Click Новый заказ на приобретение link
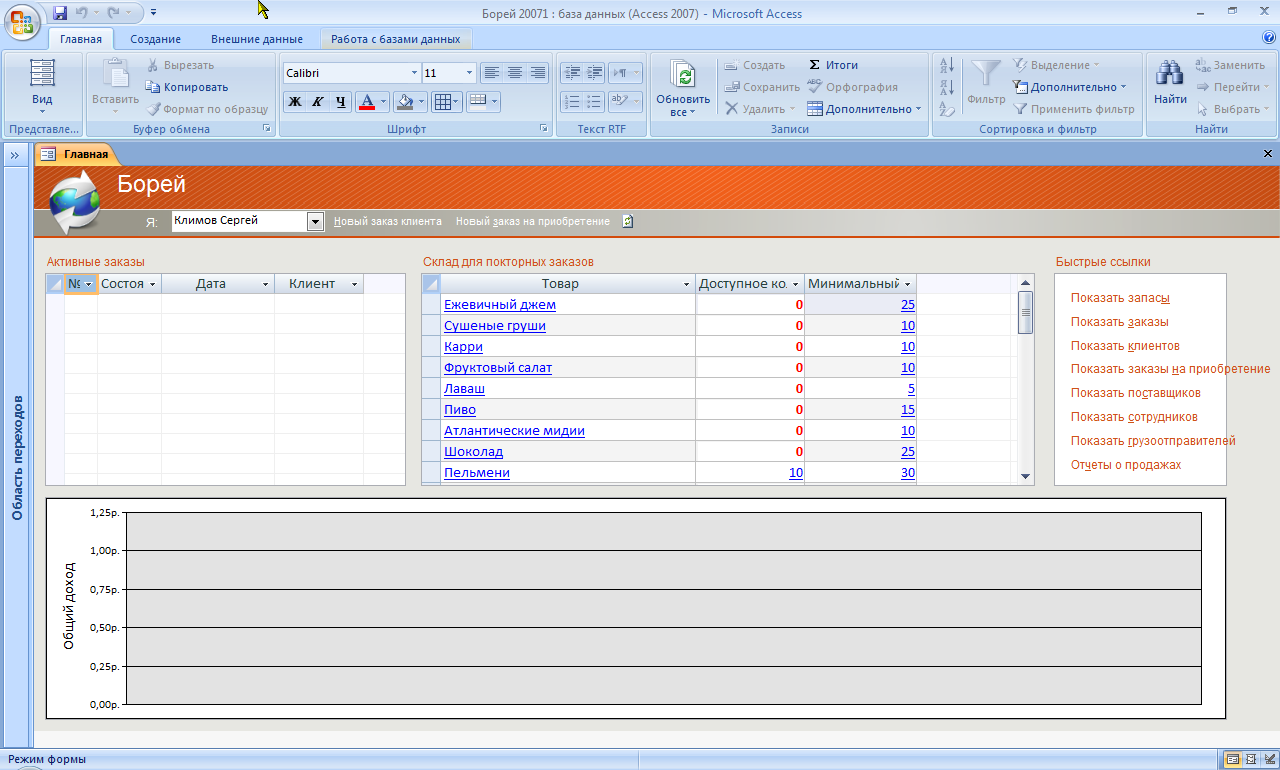This screenshot has height=770, width=1280. click(x=533, y=221)
